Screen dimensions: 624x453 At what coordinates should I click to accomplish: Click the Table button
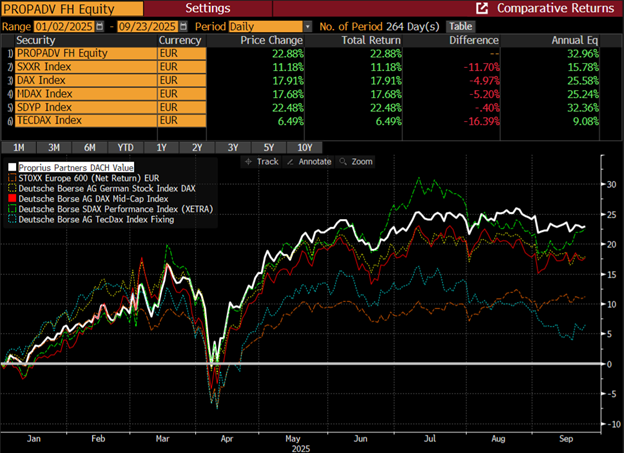pos(460,26)
